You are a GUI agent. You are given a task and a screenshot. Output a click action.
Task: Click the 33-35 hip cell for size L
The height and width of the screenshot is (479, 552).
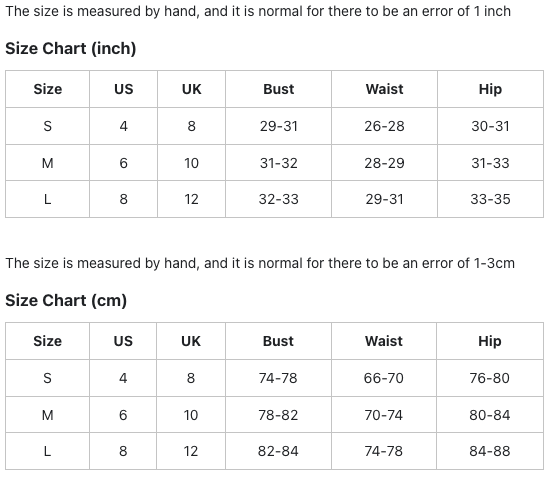[x=490, y=199]
